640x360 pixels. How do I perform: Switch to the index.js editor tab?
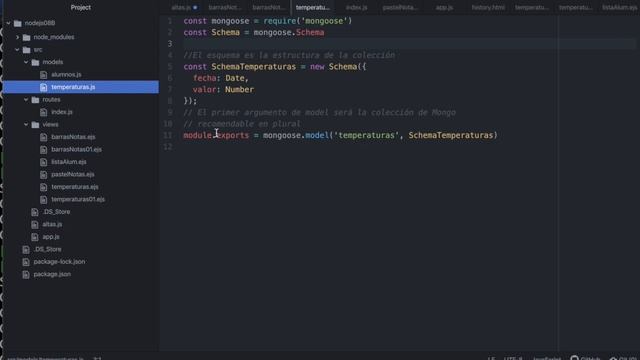[x=356, y=7]
